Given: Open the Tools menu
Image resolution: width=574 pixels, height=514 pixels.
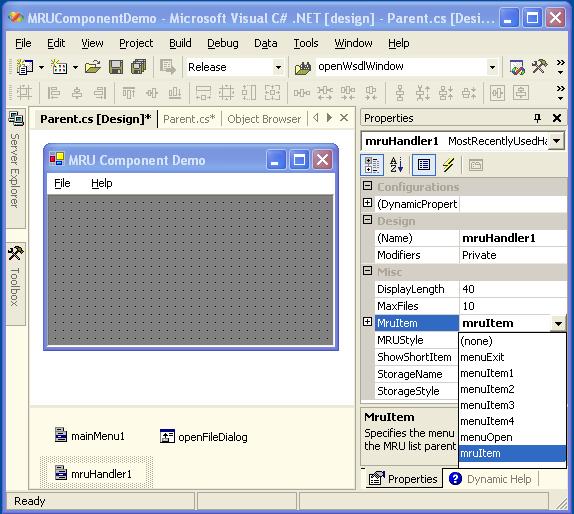Looking at the screenshot, I should [306, 43].
